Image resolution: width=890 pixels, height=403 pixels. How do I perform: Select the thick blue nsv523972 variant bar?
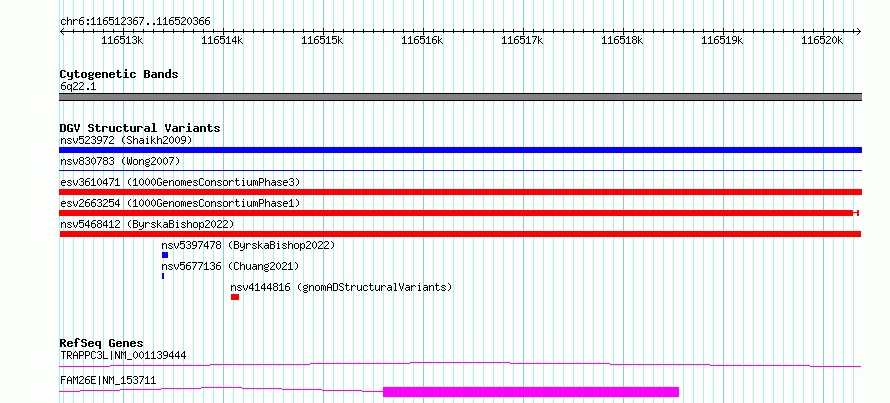tap(460, 150)
